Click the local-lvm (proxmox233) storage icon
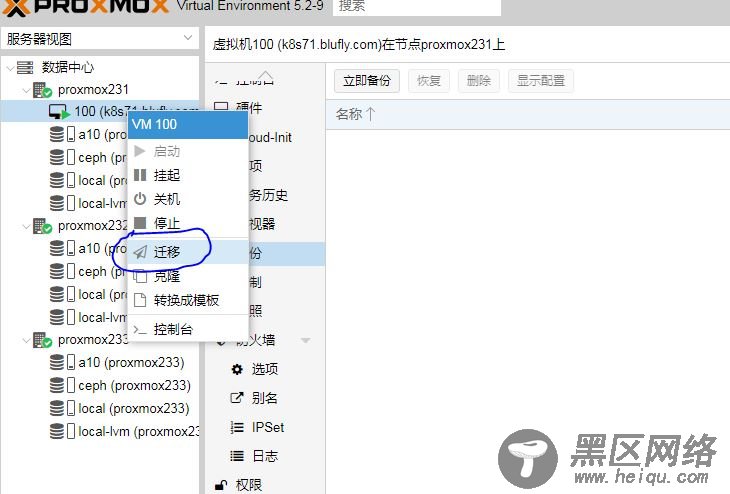 62,431
